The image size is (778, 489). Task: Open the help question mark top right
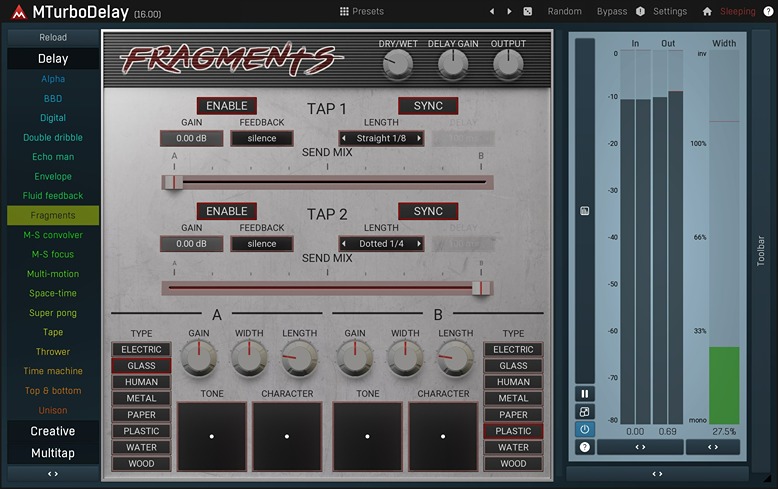click(x=768, y=11)
